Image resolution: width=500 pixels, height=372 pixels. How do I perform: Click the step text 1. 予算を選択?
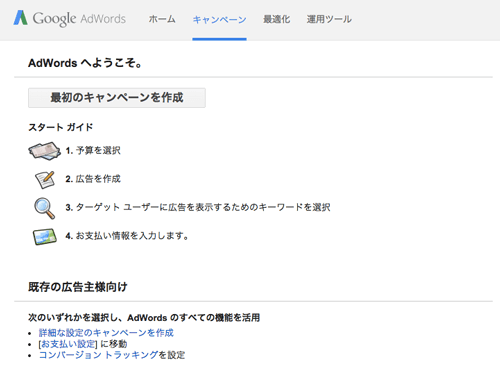93,151
